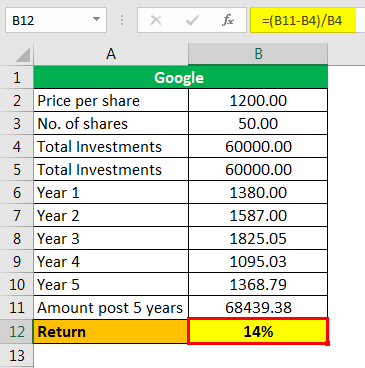Click the formula bar with =(B11-B4)/B4
Screen dimensions: 365x368
click(307, 20)
